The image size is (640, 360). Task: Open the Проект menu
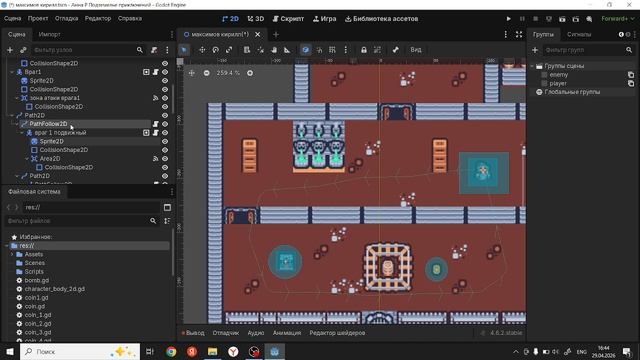point(38,19)
